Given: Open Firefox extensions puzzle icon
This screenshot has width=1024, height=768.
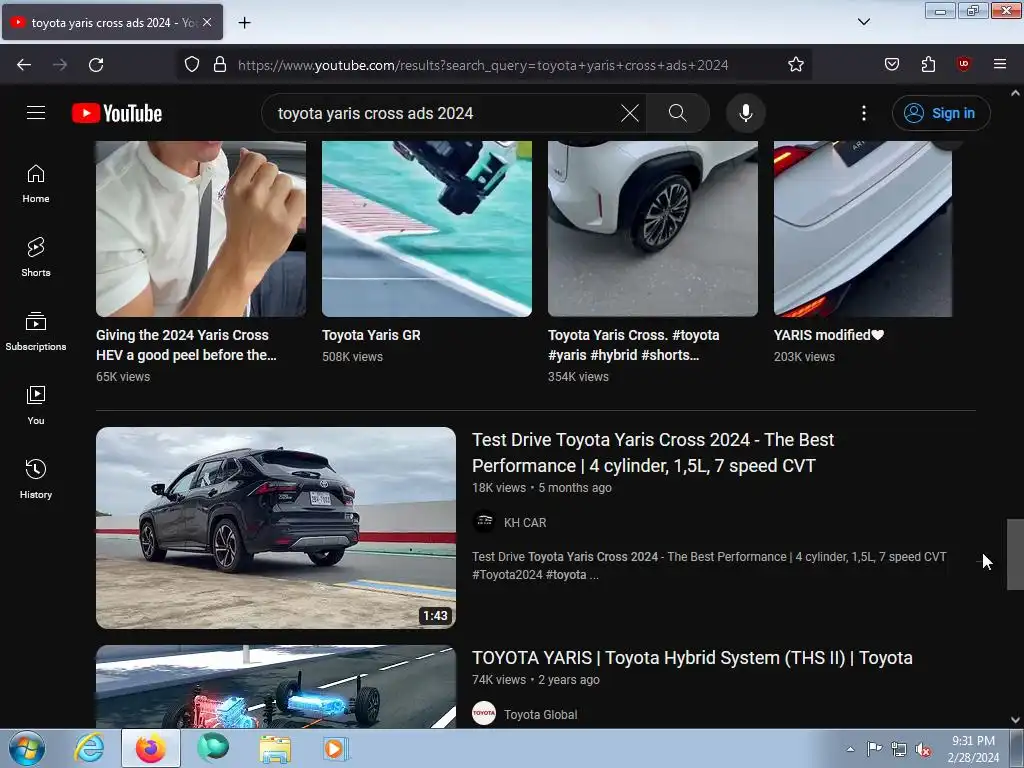Looking at the screenshot, I should click(x=928, y=65).
